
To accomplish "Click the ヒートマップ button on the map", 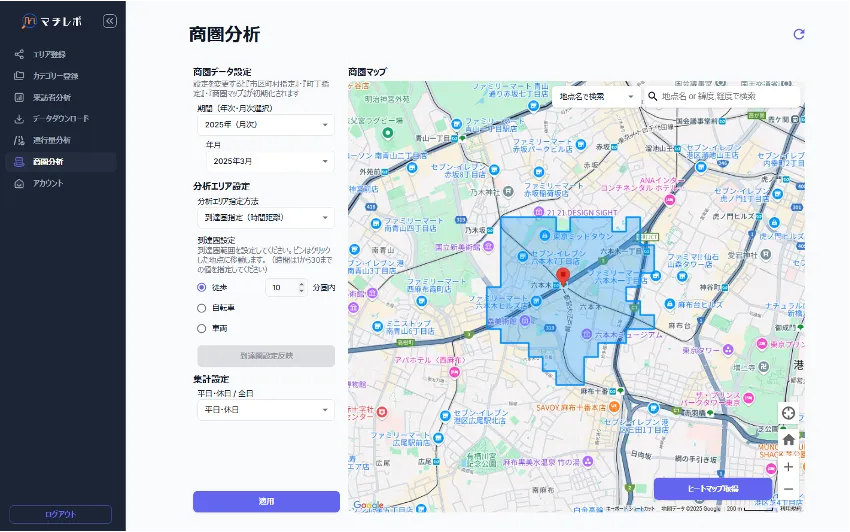I will coord(713,488).
